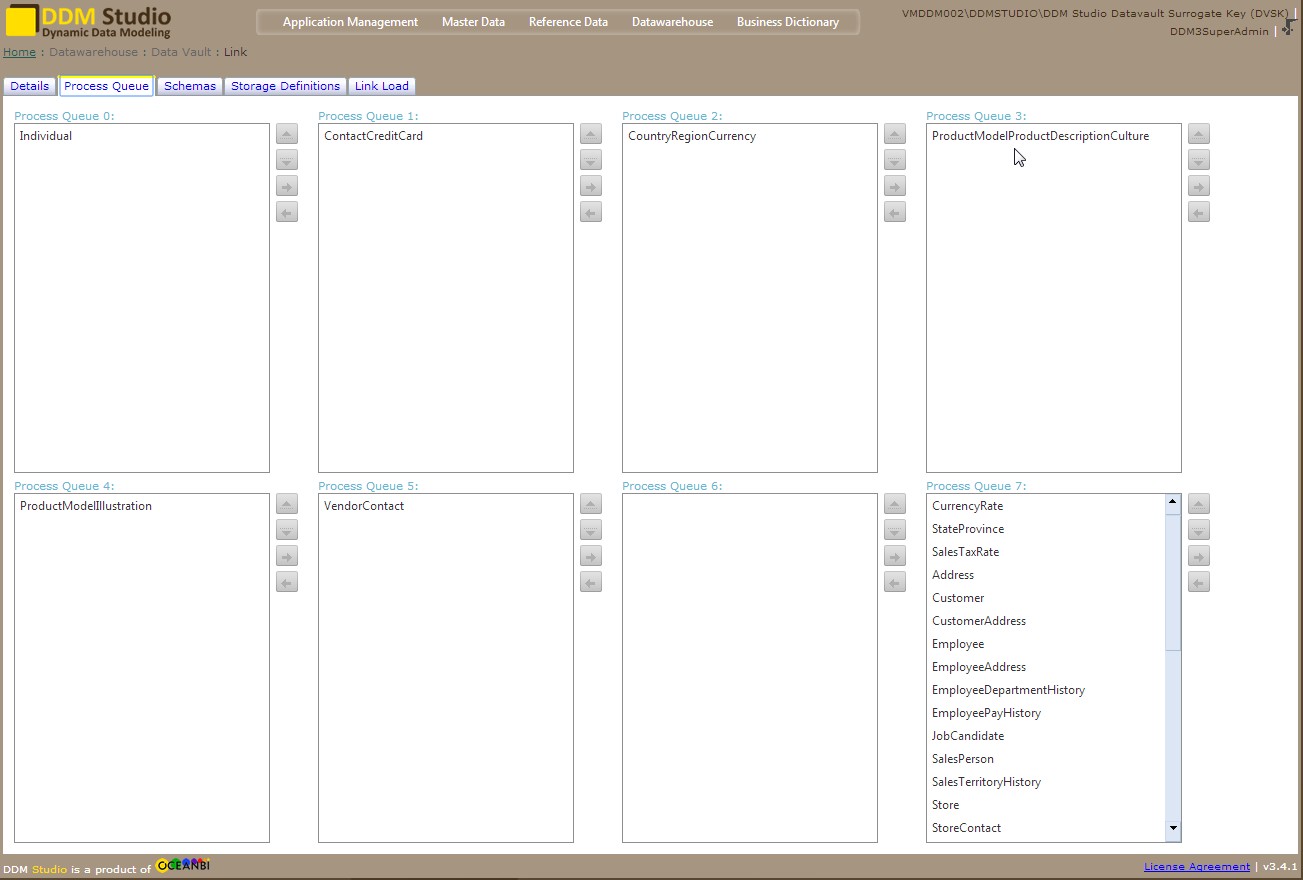1303x880 pixels.
Task: Click left-arrow button beside Process Queue 7
Action: [1199, 582]
